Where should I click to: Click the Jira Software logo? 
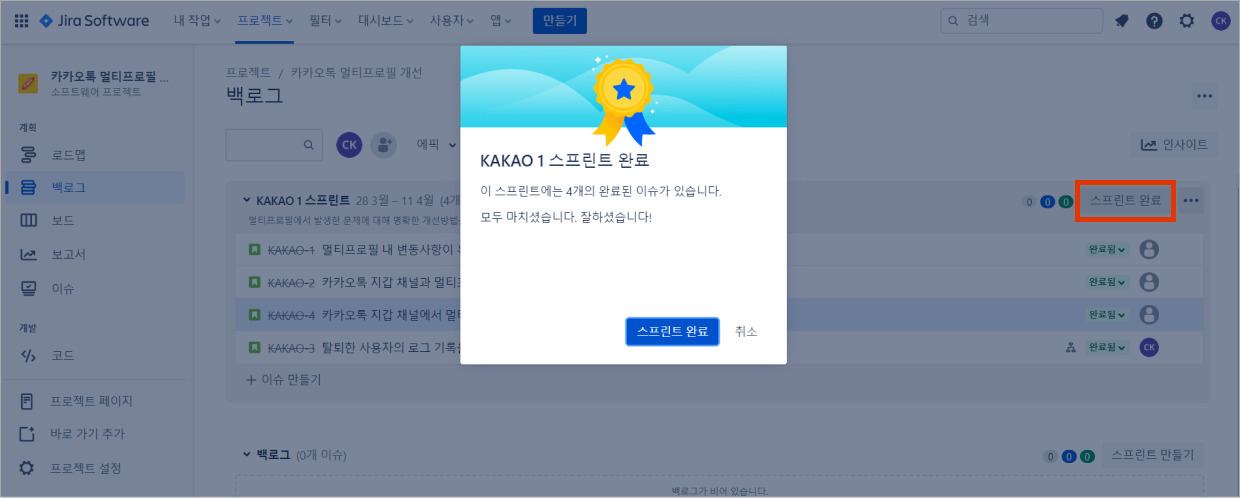coord(94,21)
